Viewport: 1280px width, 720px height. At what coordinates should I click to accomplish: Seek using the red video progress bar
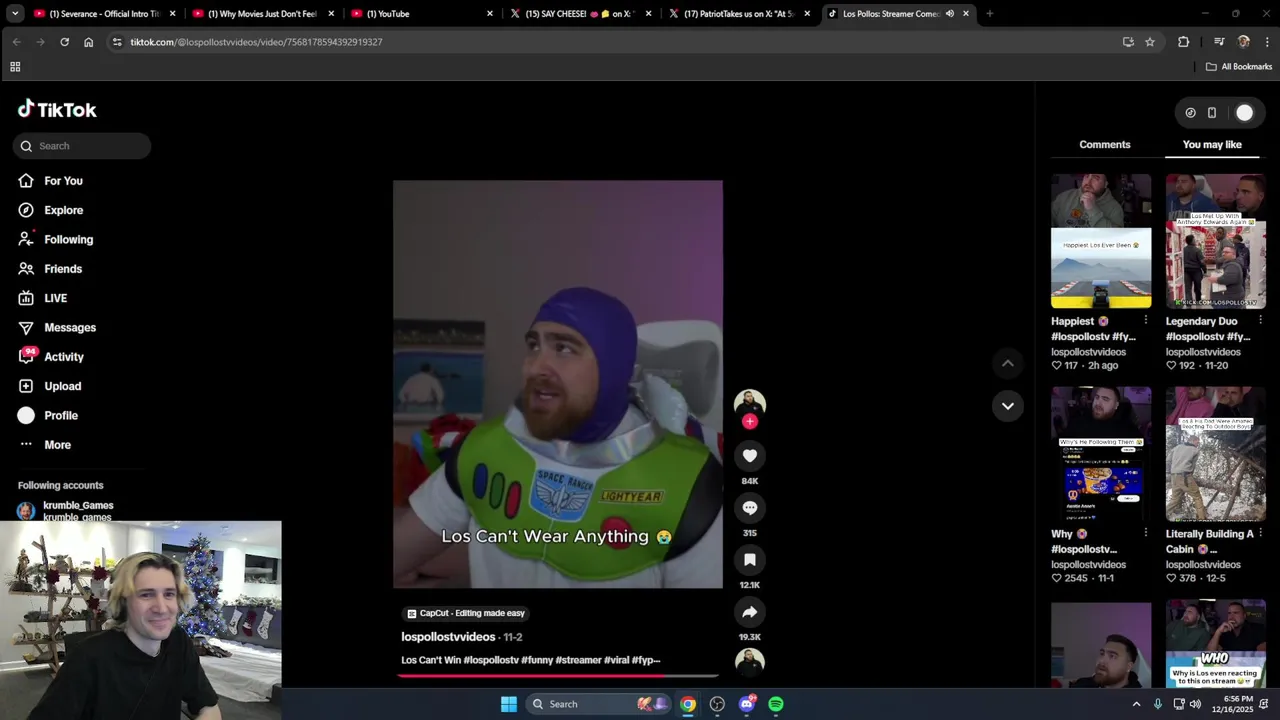pyautogui.click(x=557, y=676)
